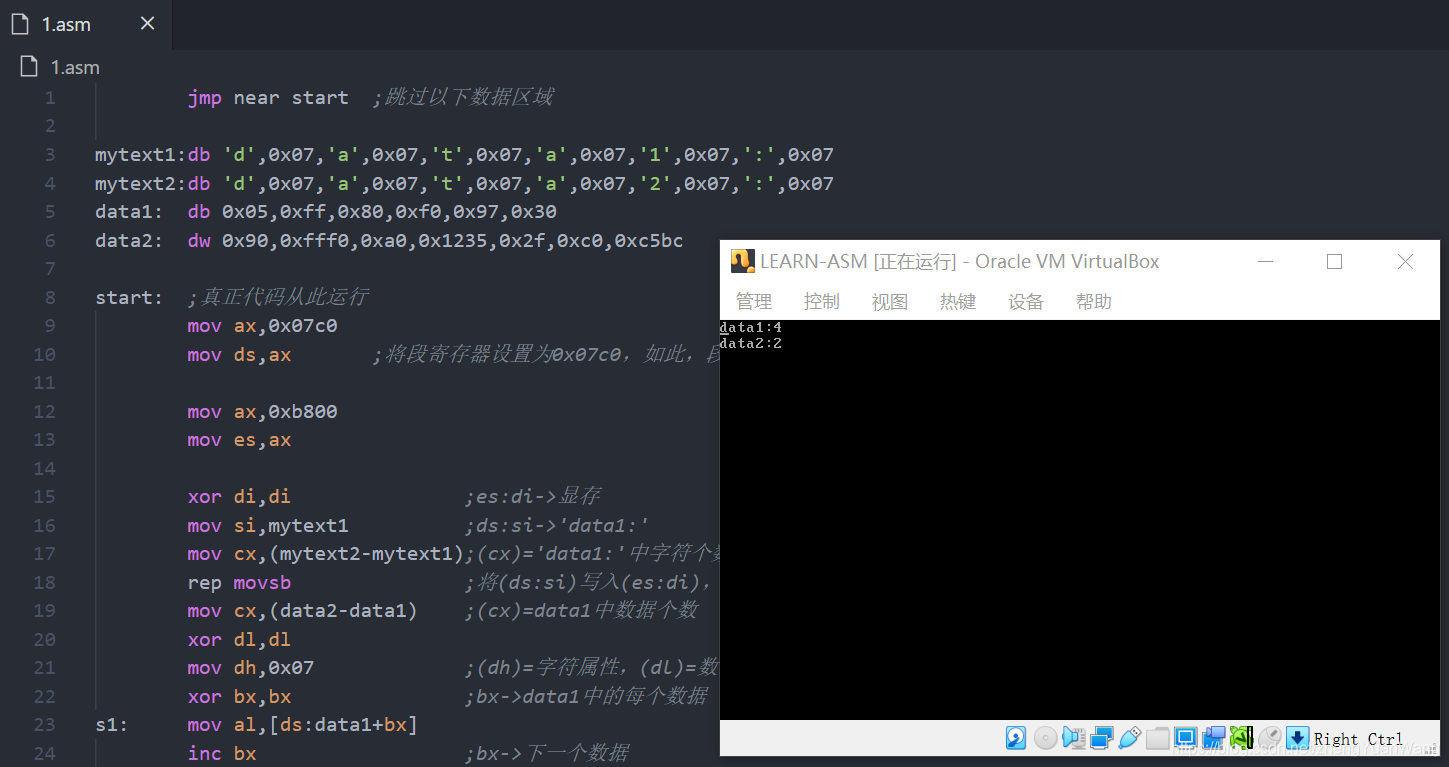Click the display settings icon in VirtualBox status bar
The width and height of the screenshot is (1449, 767).
pos(1186,738)
